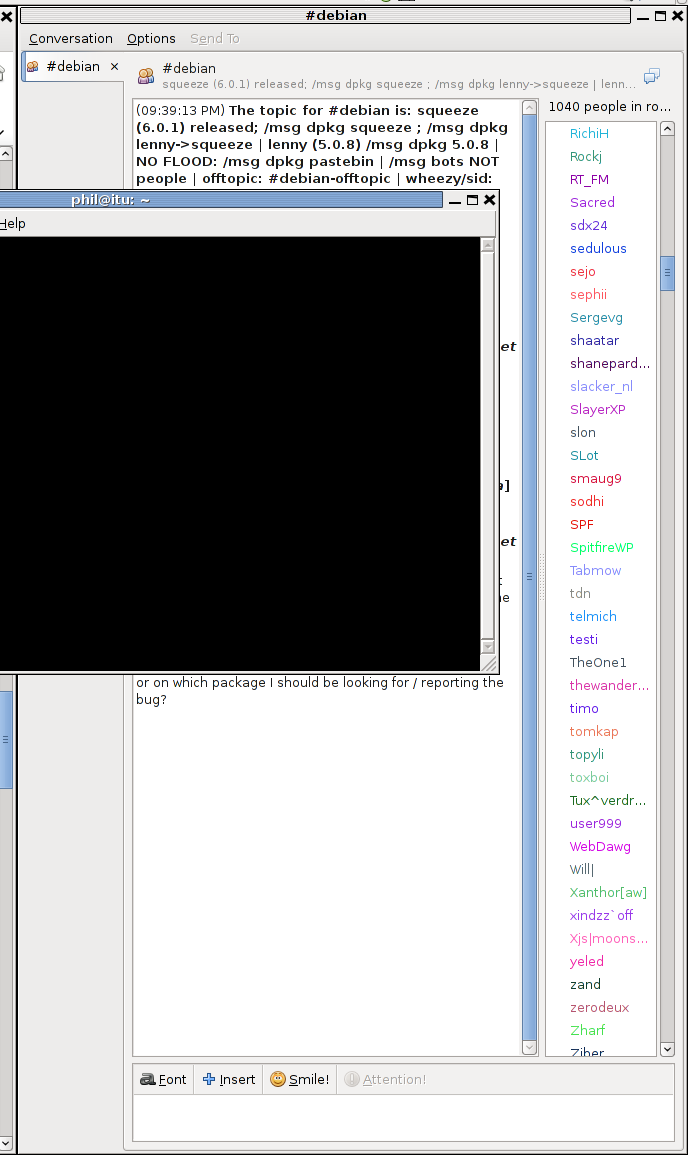Click the chat room icon in the topic header
The image size is (688, 1155).
click(x=146, y=76)
